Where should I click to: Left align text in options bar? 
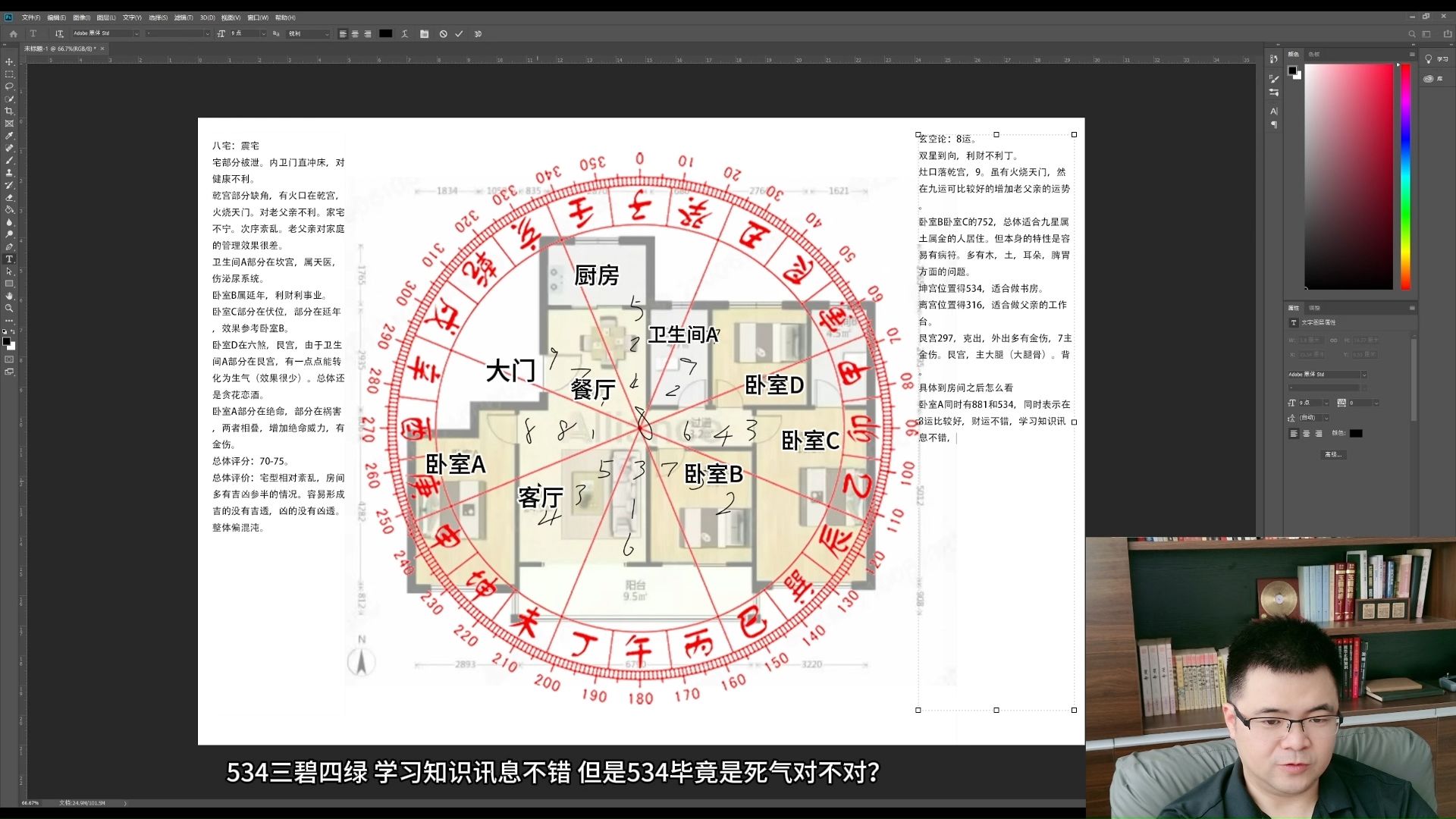point(343,34)
